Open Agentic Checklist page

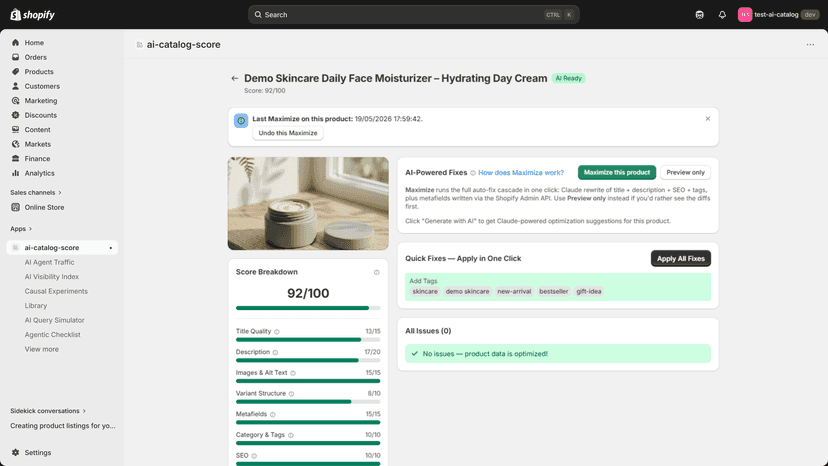click(x=52, y=334)
